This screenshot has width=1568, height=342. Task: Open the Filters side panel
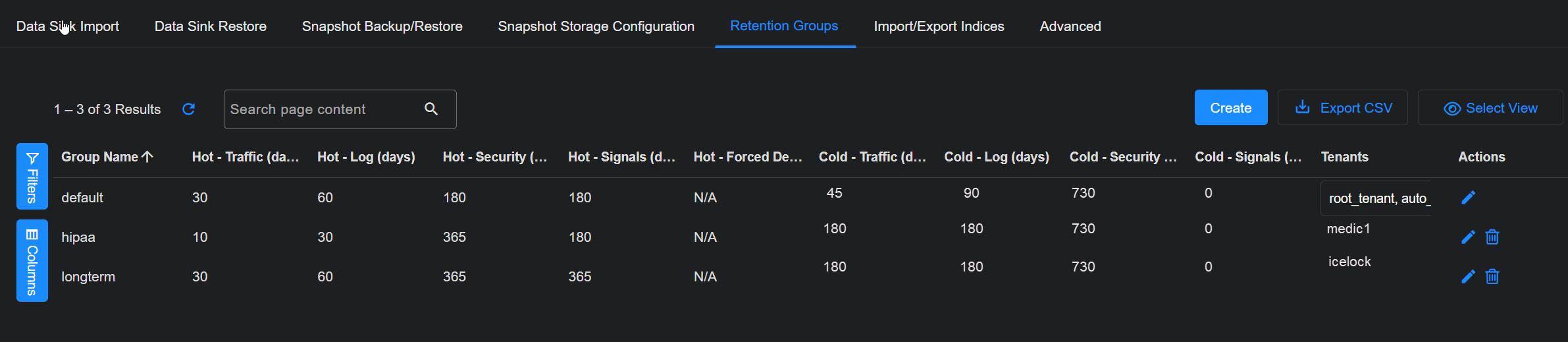(32, 176)
